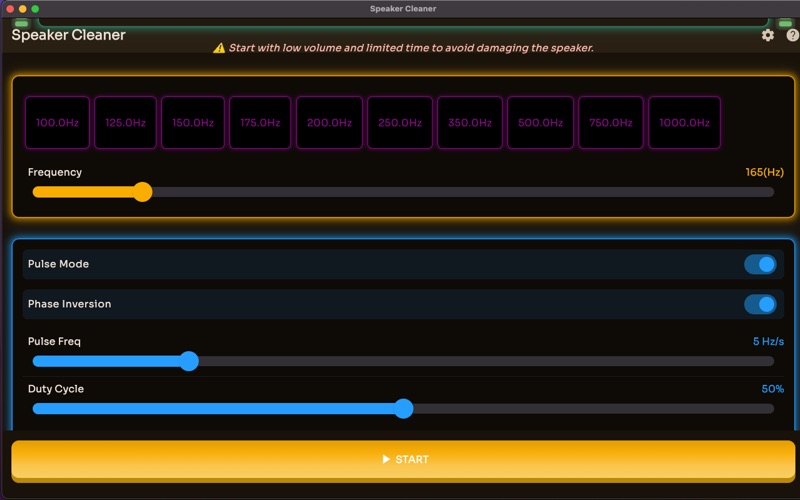Click the Duty Cycle slider handle
800x500 pixels.
[x=403, y=408]
